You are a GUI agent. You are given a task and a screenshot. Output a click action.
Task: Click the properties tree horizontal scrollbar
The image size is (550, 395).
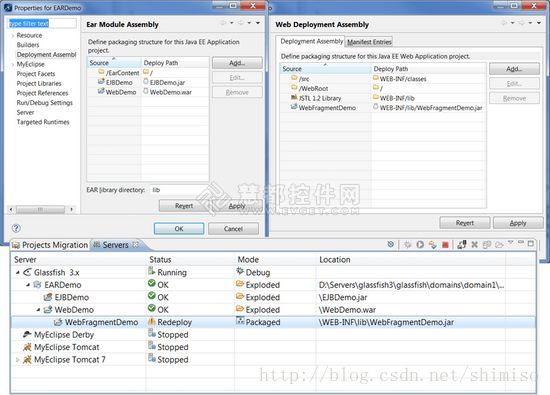41,209
